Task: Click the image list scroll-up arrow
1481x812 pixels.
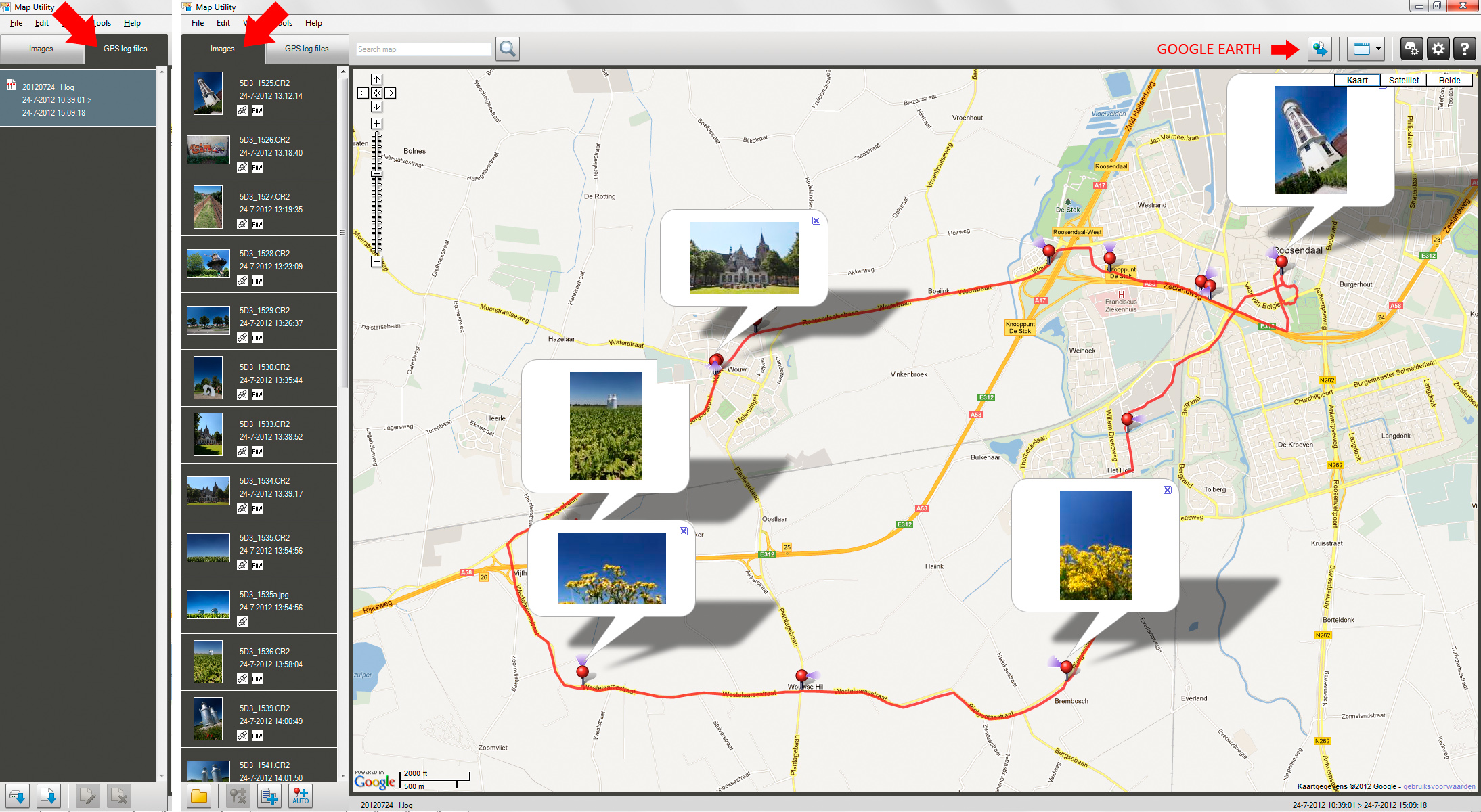Action: 342,71
